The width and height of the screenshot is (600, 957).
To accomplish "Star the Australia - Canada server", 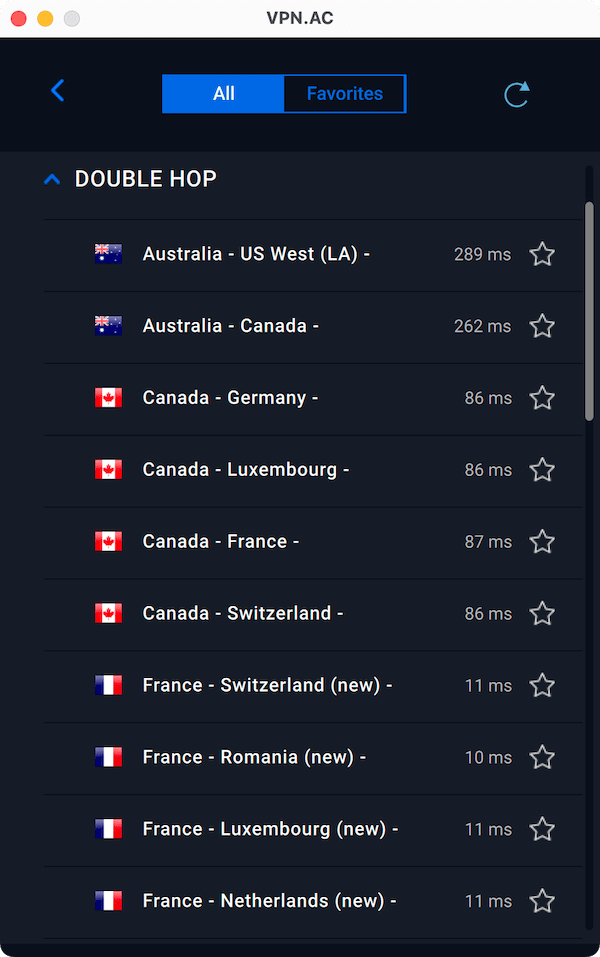I will tap(542, 326).
